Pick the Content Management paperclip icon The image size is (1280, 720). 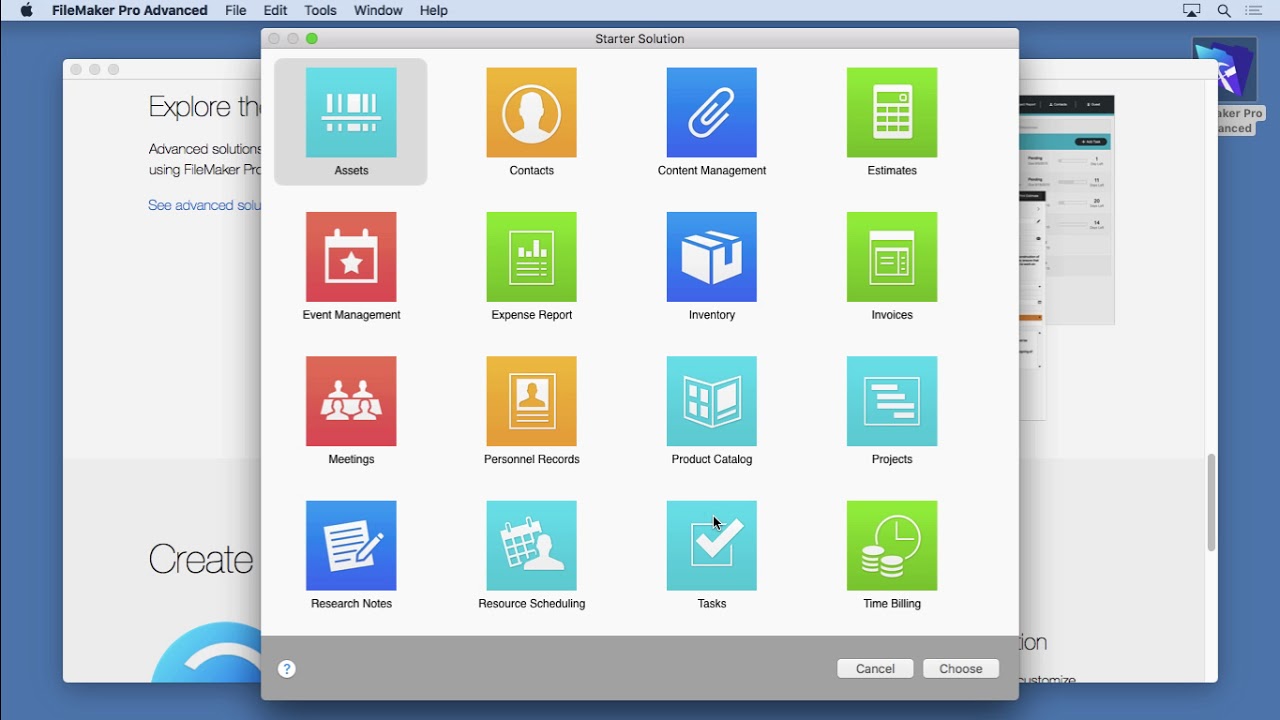pyautogui.click(x=712, y=113)
